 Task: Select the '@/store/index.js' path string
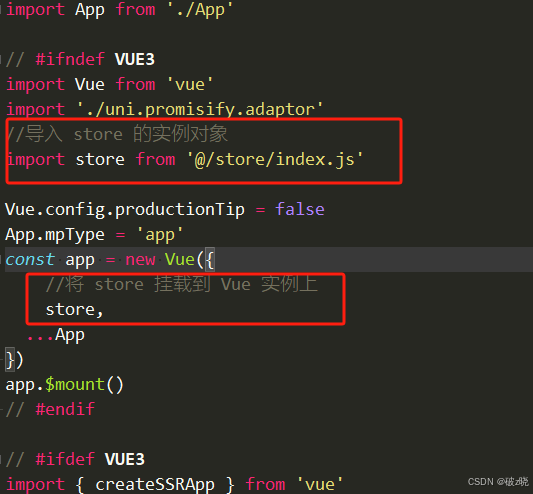pyautogui.click(x=275, y=160)
